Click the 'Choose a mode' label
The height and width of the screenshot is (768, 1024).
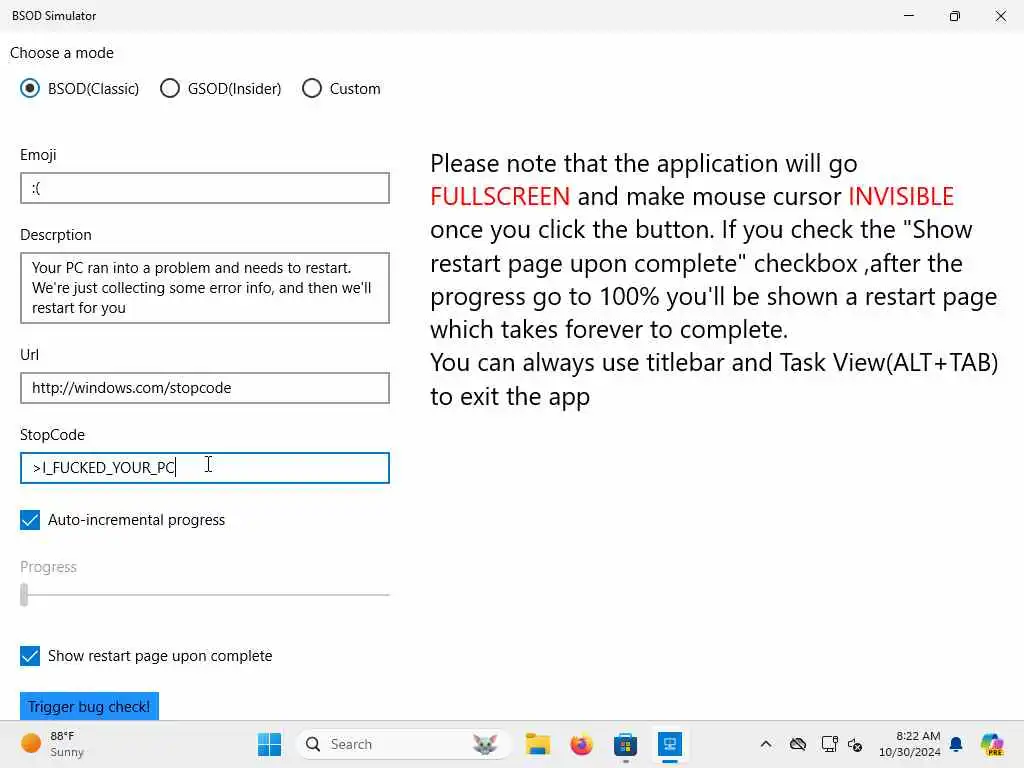point(62,53)
